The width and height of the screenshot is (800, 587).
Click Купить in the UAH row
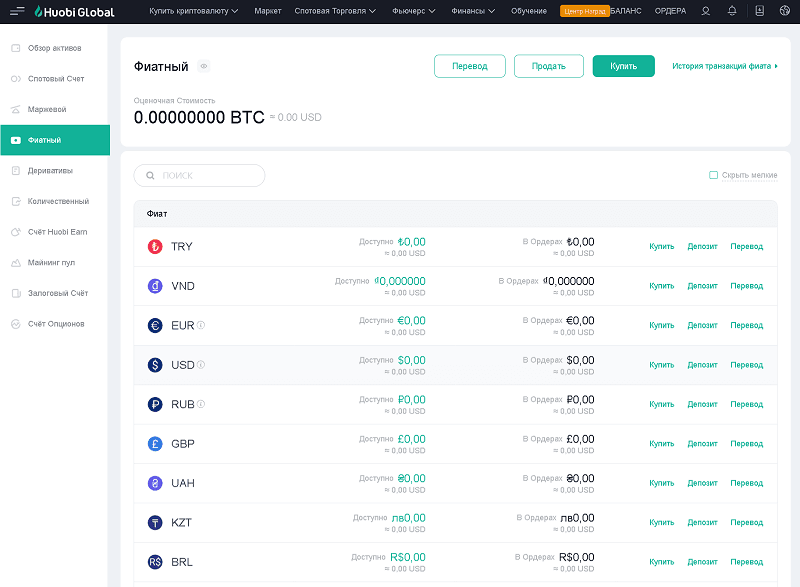(x=662, y=482)
